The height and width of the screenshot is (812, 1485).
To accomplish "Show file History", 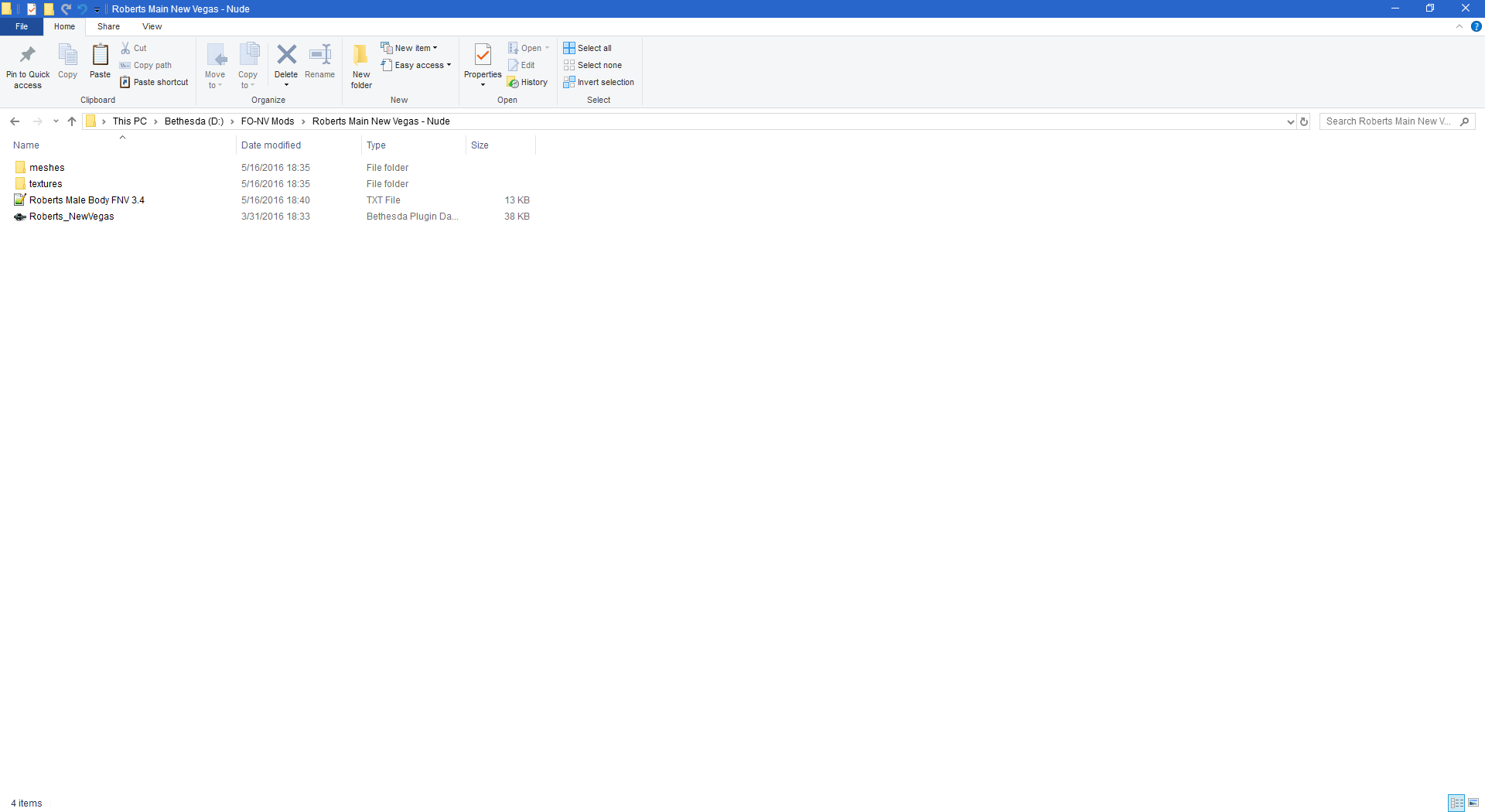I will pyautogui.click(x=527, y=82).
